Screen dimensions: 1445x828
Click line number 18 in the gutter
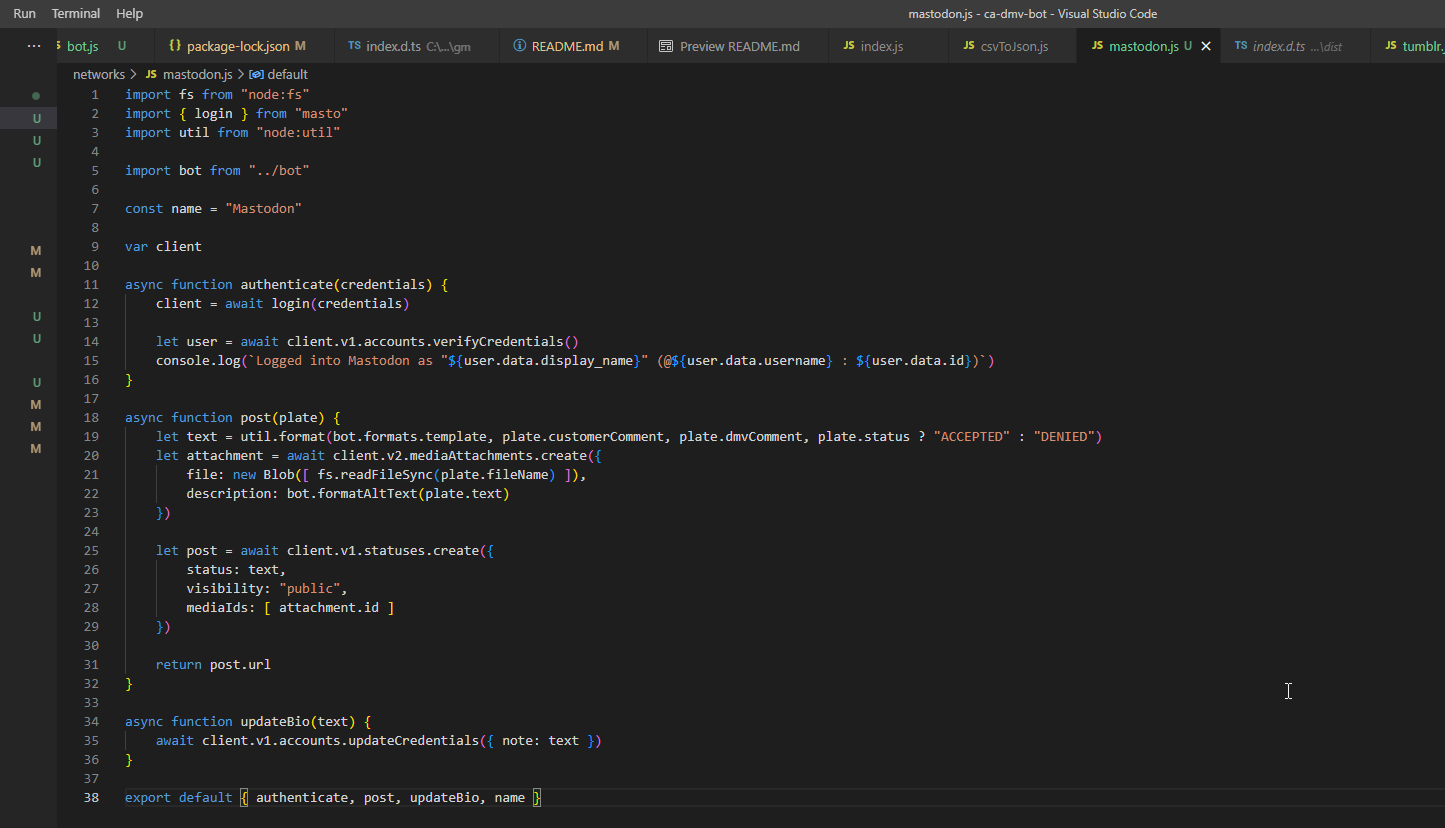pos(91,418)
